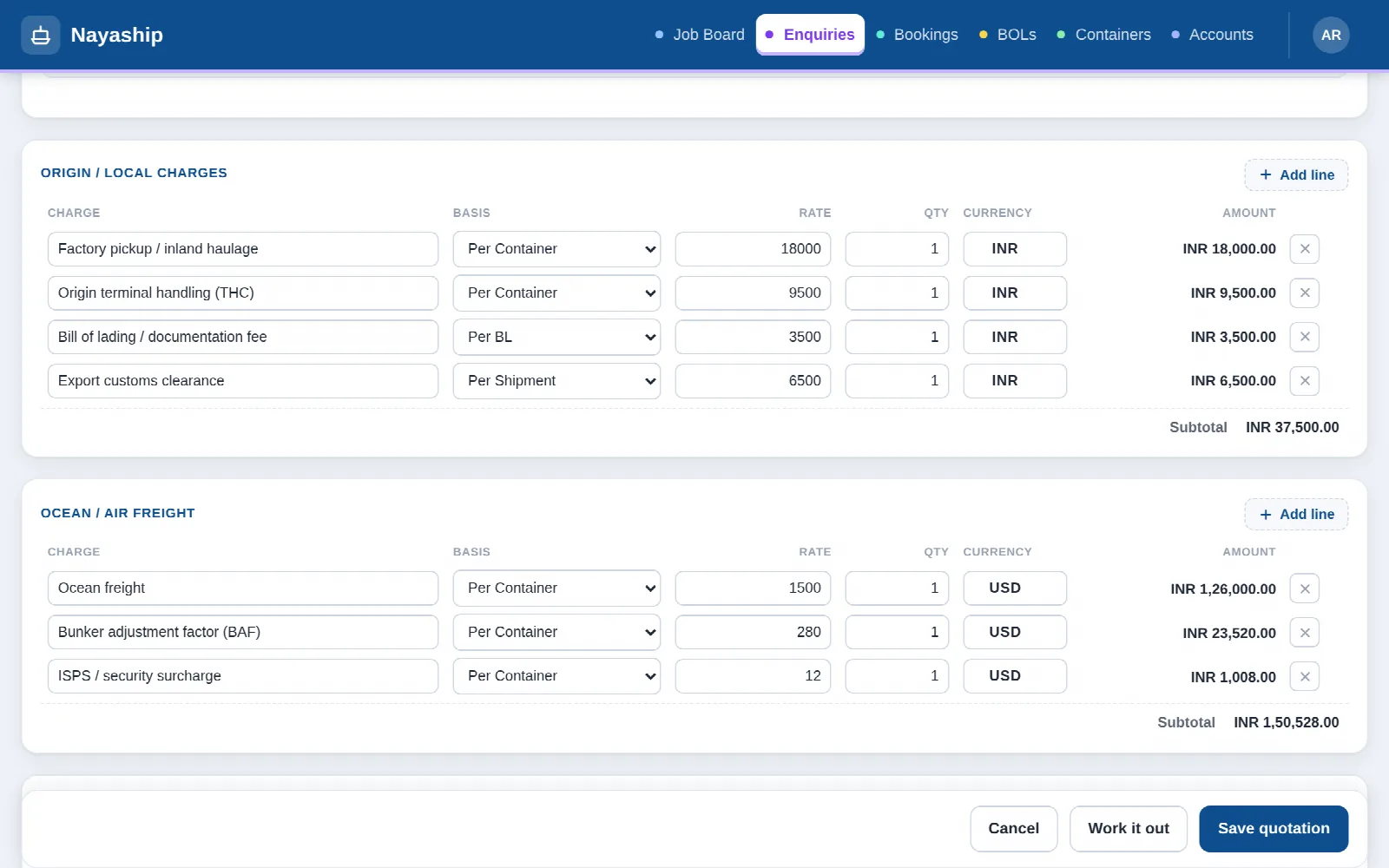Remove the Origin terminal handling (THC) line

(x=1305, y=293)
